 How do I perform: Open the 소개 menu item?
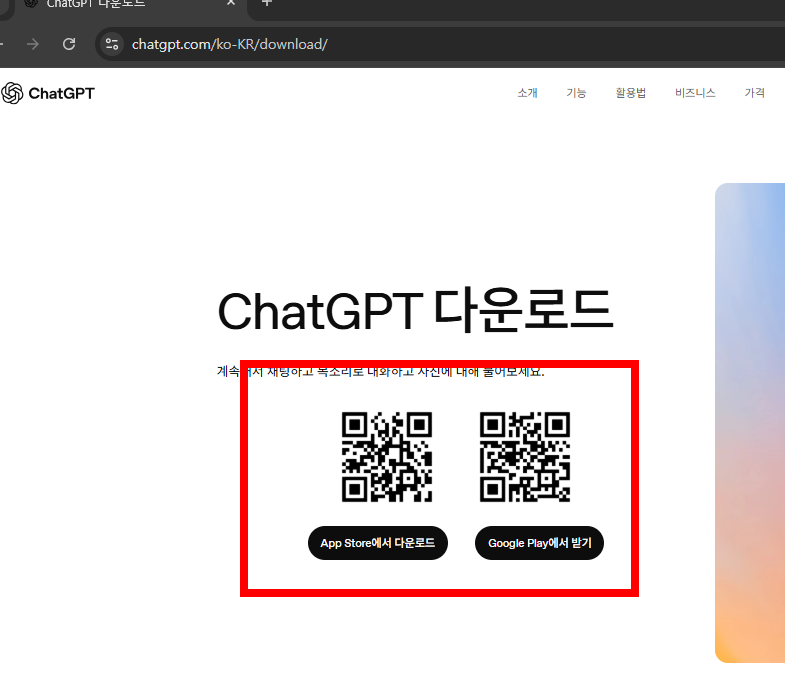tap(527, 93)
